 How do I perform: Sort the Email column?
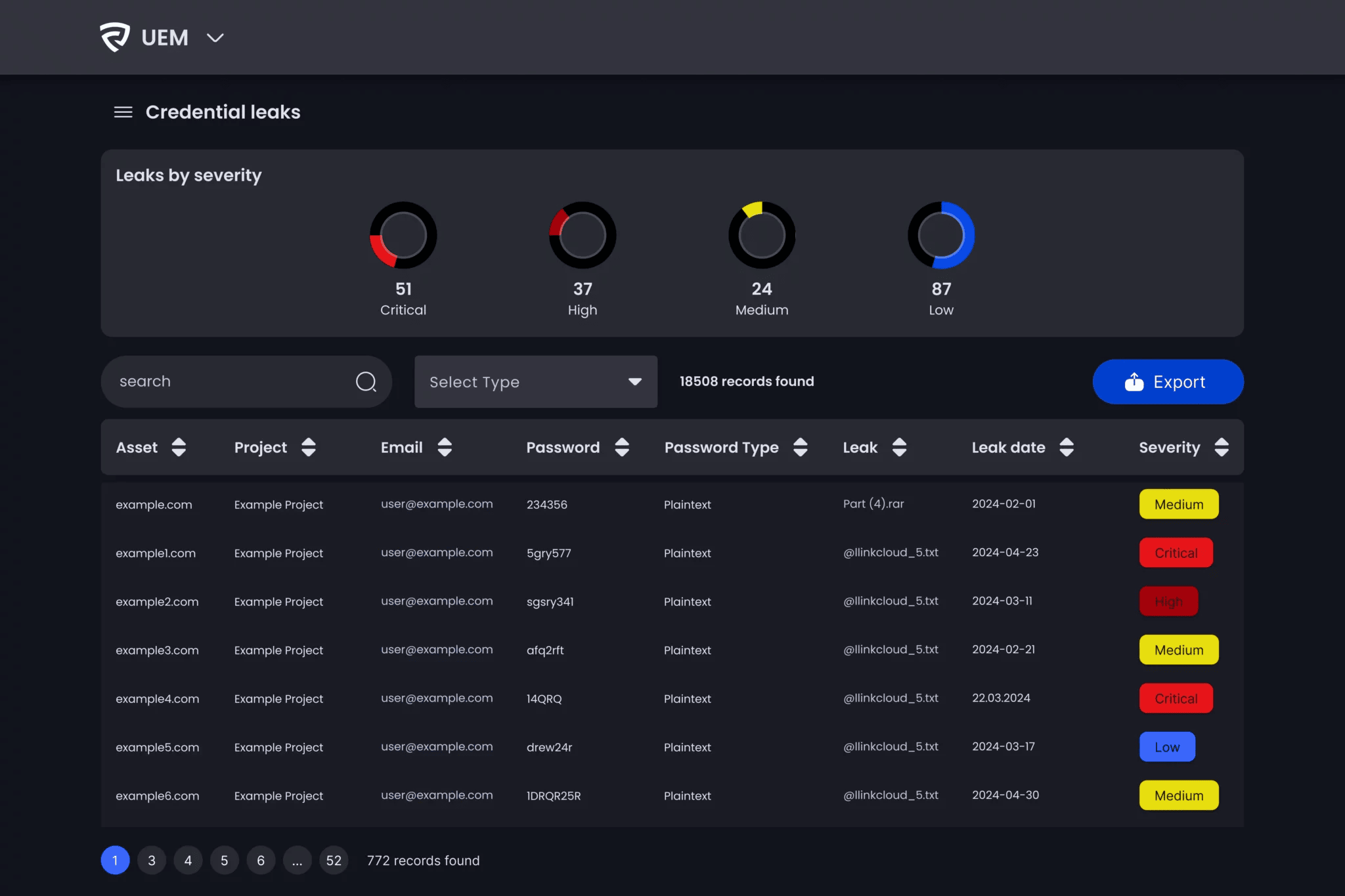pyautogui.click(x=445, y=447)
